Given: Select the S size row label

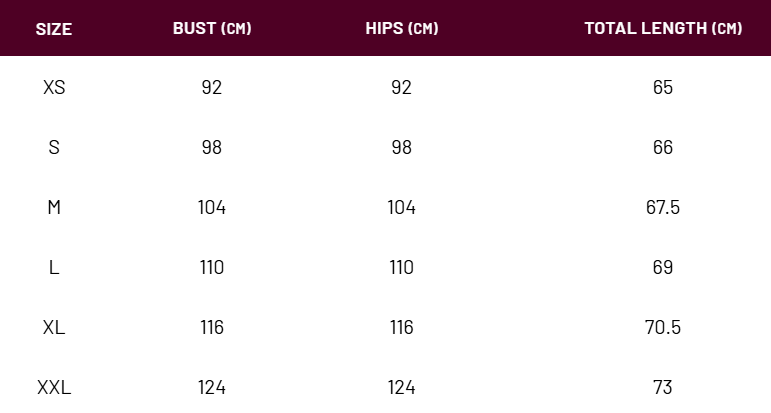Looking at the screenshot, I should point(54,148).
